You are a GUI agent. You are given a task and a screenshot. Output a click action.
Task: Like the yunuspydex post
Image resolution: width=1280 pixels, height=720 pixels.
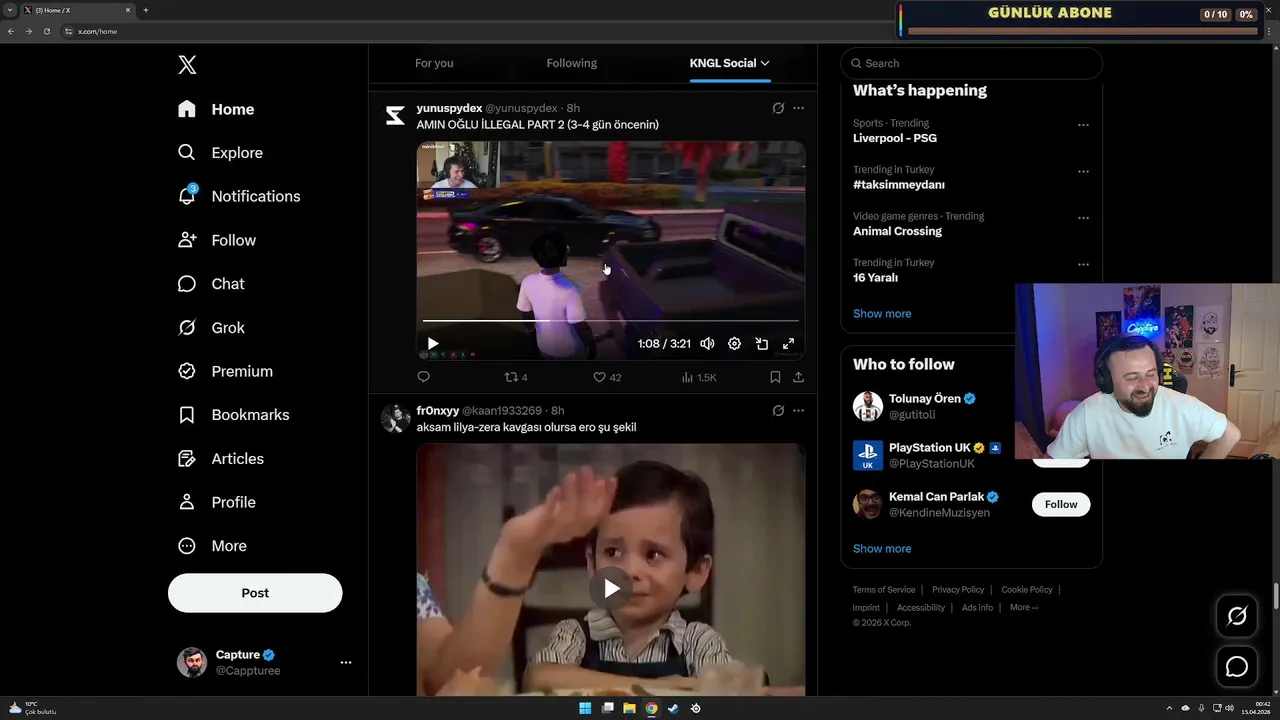[607, 377]
